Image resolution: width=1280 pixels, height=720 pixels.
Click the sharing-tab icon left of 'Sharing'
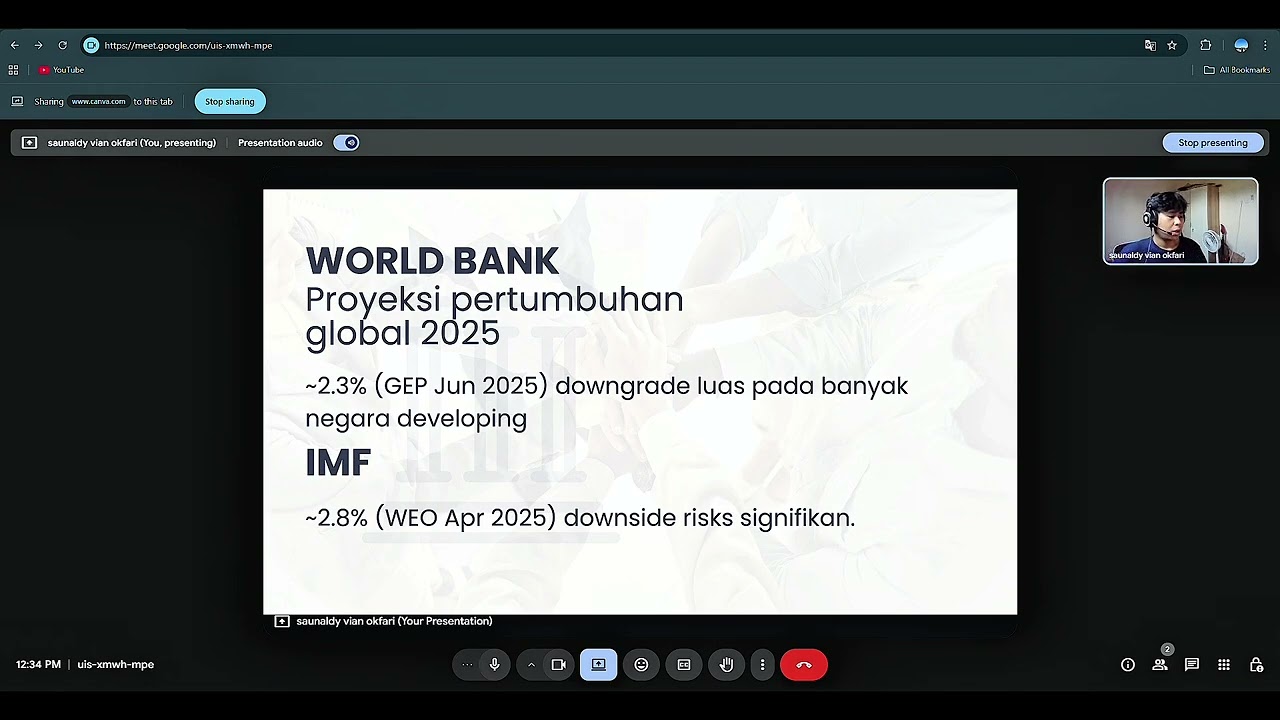tap(17, 101)
